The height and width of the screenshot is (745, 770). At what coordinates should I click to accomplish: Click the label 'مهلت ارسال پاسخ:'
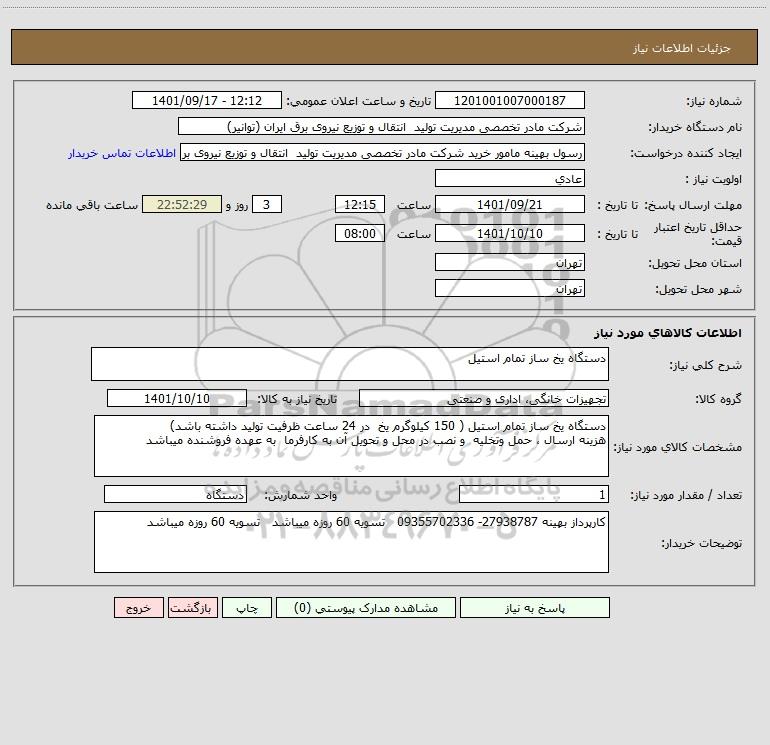click(693, 205)
